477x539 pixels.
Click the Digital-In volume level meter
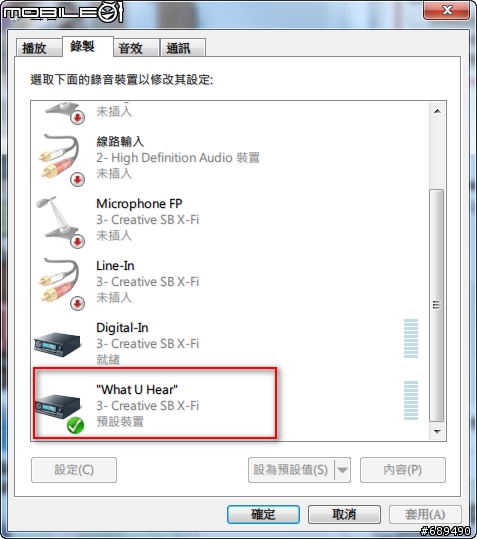[x=411, y=339]
